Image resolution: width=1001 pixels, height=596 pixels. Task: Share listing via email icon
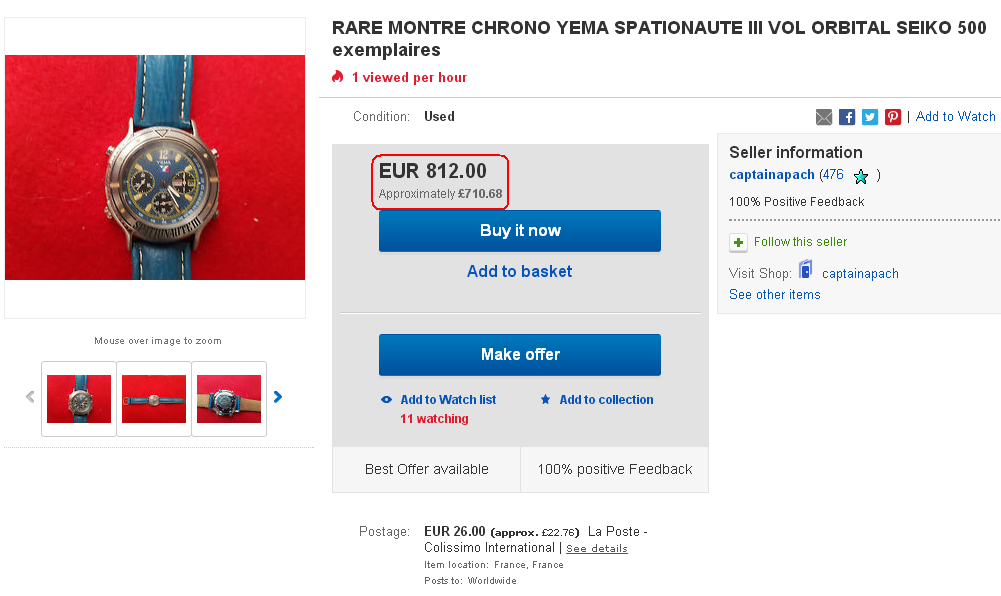pyautogui.click(x=824, y=117)
